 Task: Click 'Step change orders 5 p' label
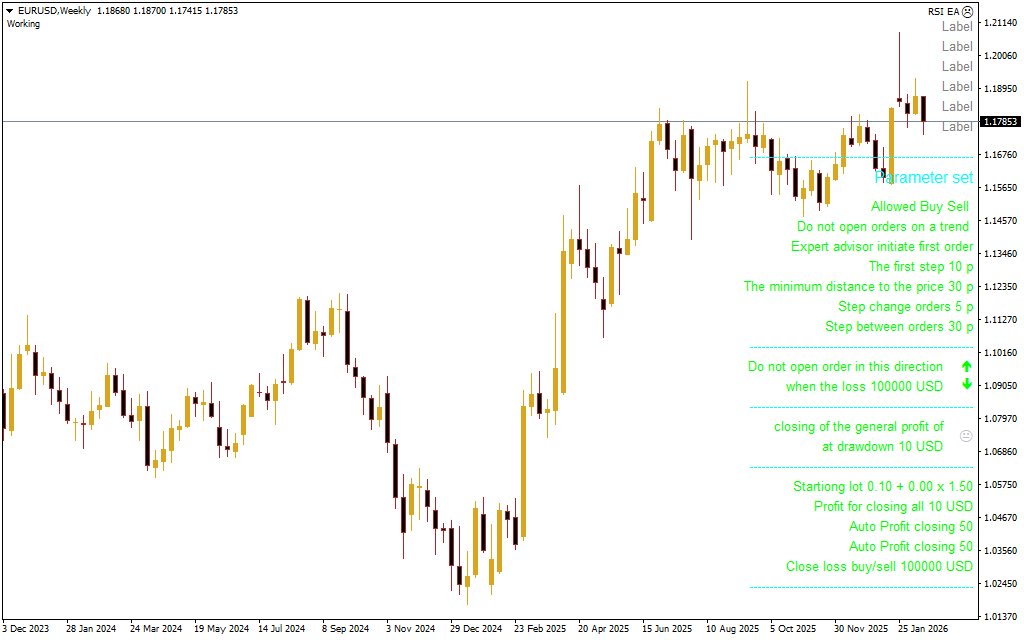coord(905,307)
